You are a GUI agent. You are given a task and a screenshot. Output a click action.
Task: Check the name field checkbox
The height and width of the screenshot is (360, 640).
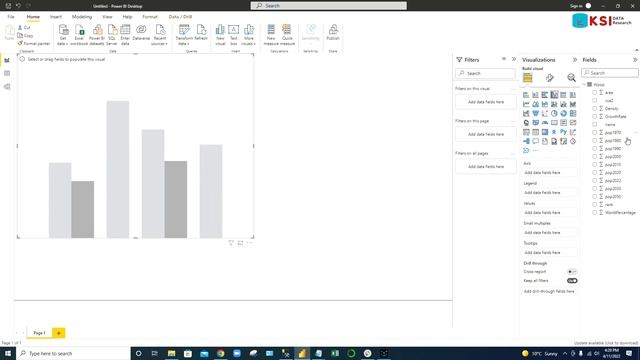[x=595, y=124]
